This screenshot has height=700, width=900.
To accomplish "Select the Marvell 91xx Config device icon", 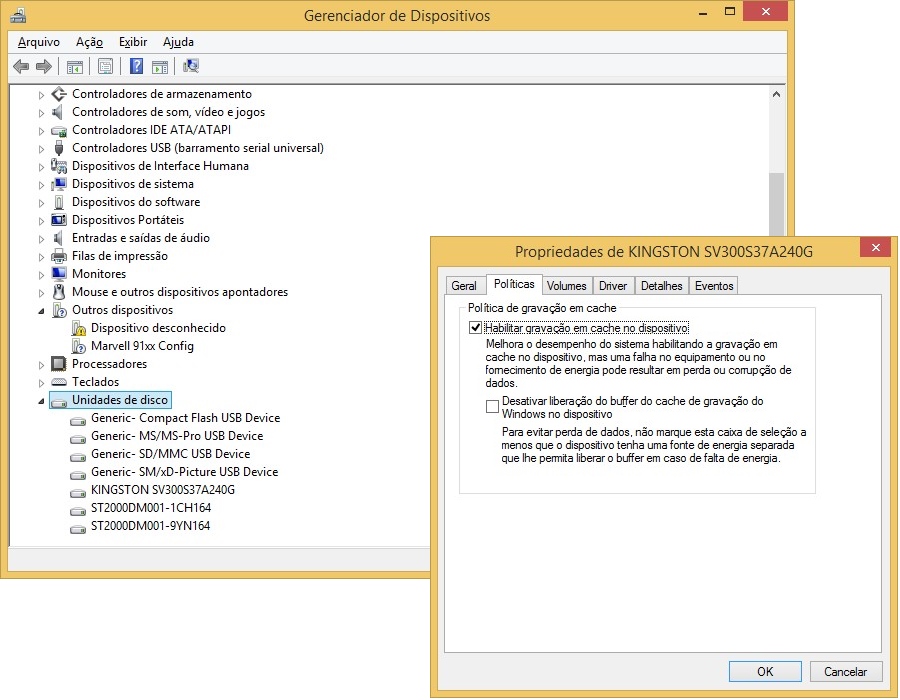I will tap(79, 346).
